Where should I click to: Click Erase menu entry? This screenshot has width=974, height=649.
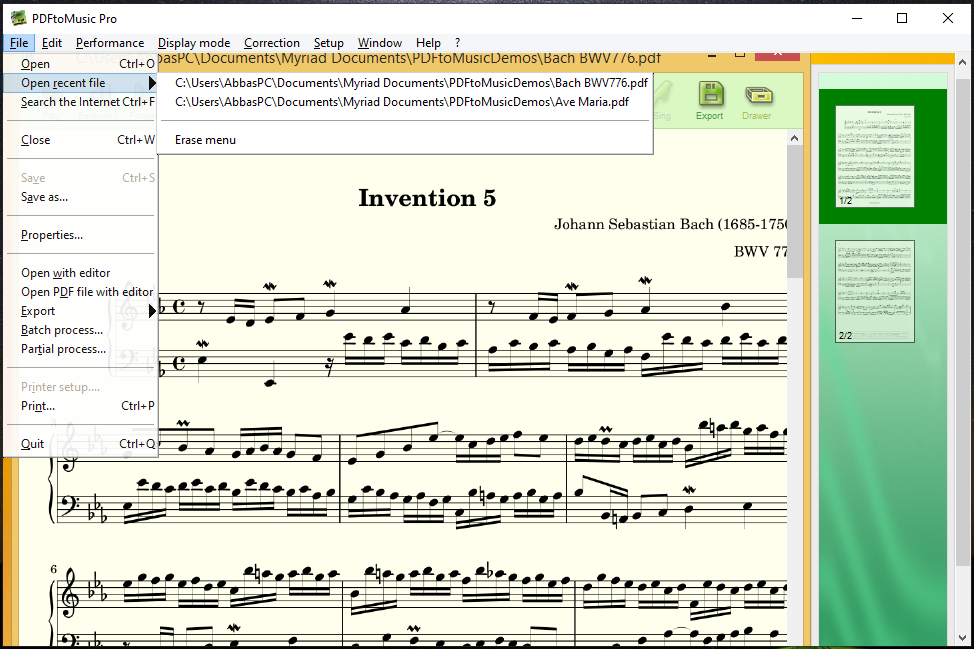pyautogui.click(x=405, y=140)
